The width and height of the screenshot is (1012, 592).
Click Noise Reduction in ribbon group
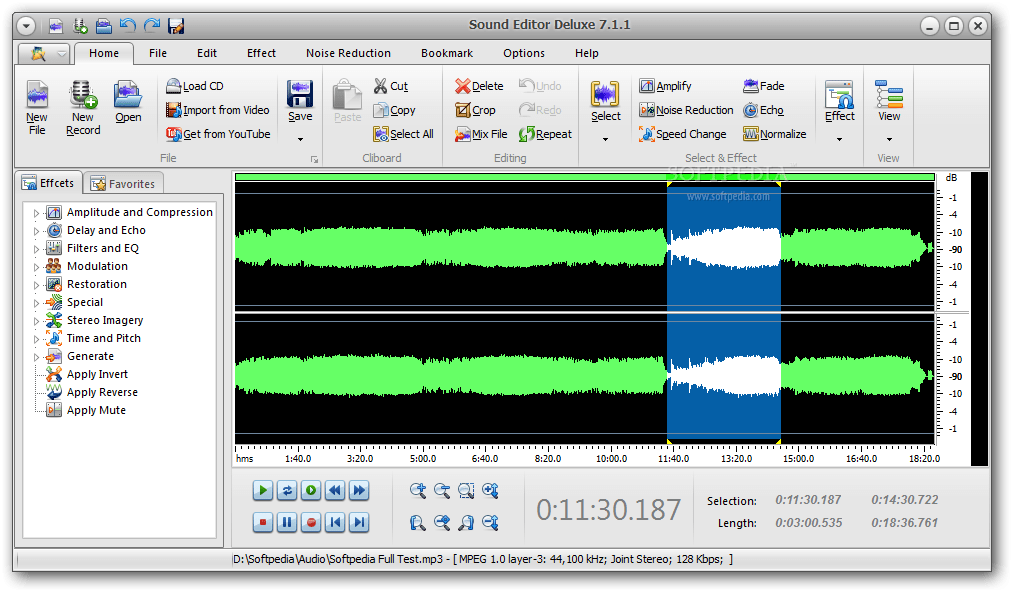point(686,110)
